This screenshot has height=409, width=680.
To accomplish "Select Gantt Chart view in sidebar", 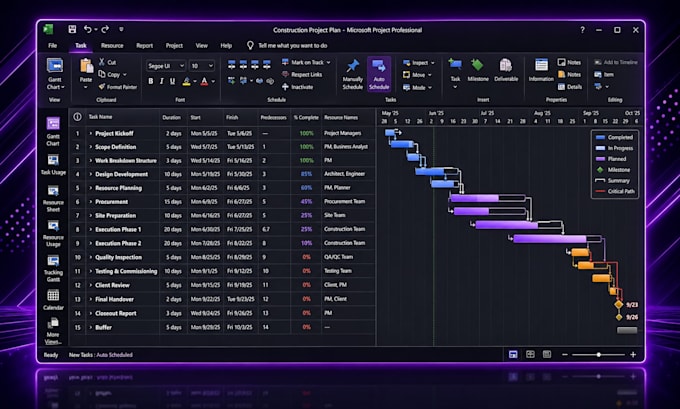I will (53, 132).
